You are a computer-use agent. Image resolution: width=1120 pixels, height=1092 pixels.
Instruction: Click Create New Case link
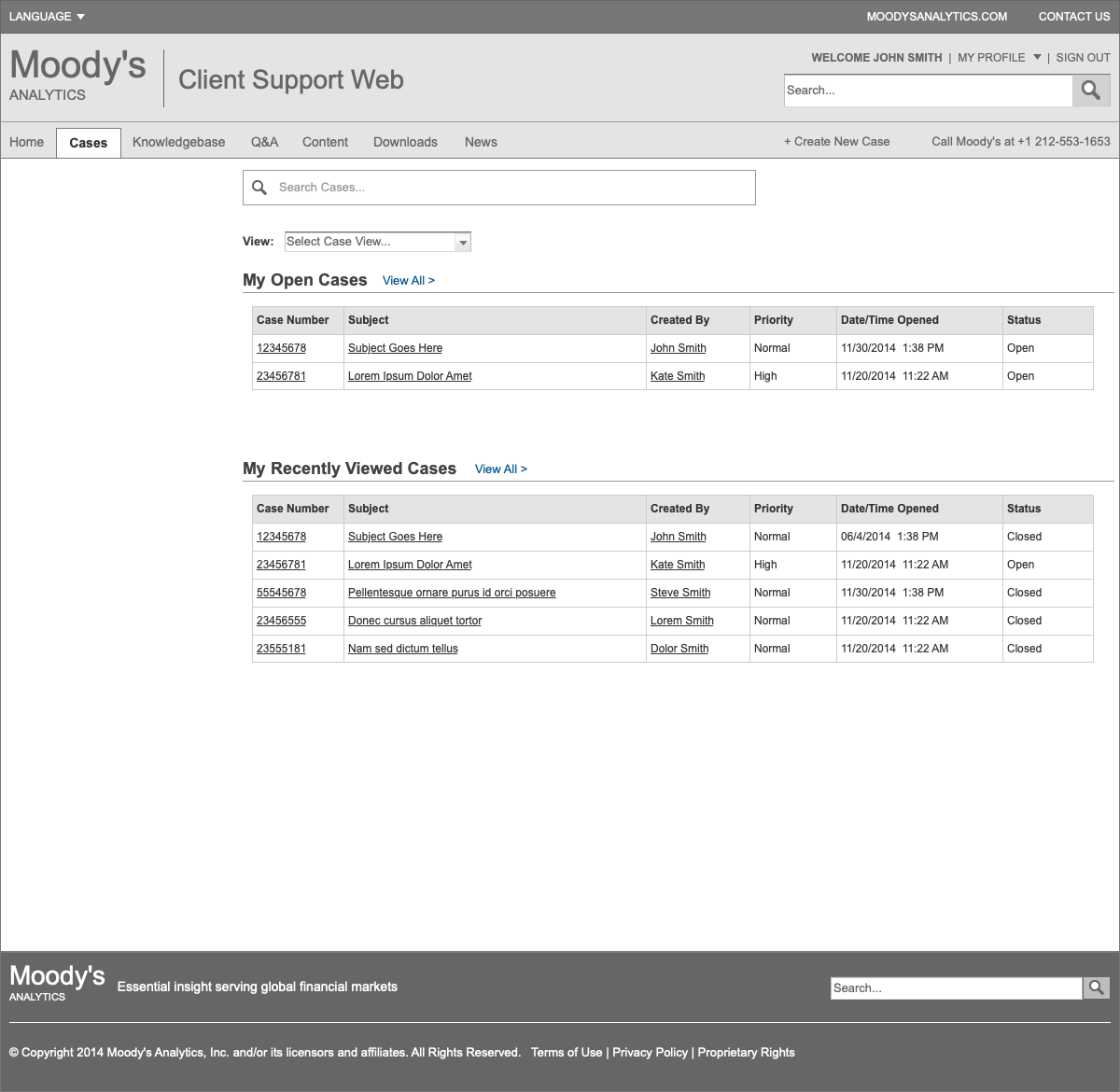[837, 141]
